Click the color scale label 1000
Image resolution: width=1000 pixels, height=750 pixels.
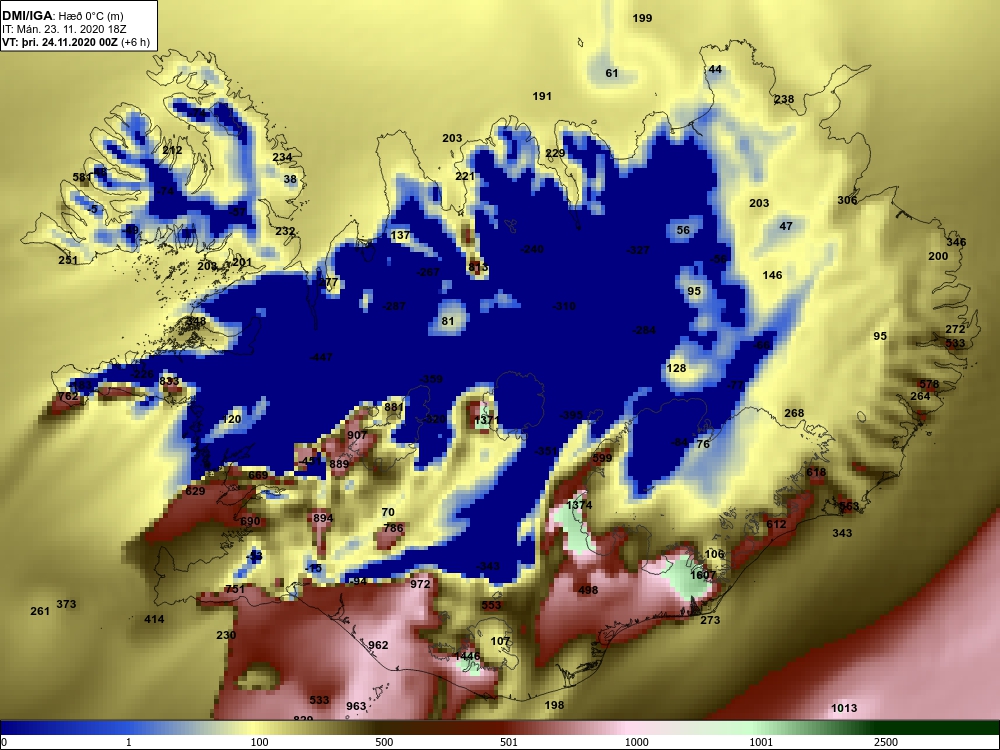coord(636,742)
